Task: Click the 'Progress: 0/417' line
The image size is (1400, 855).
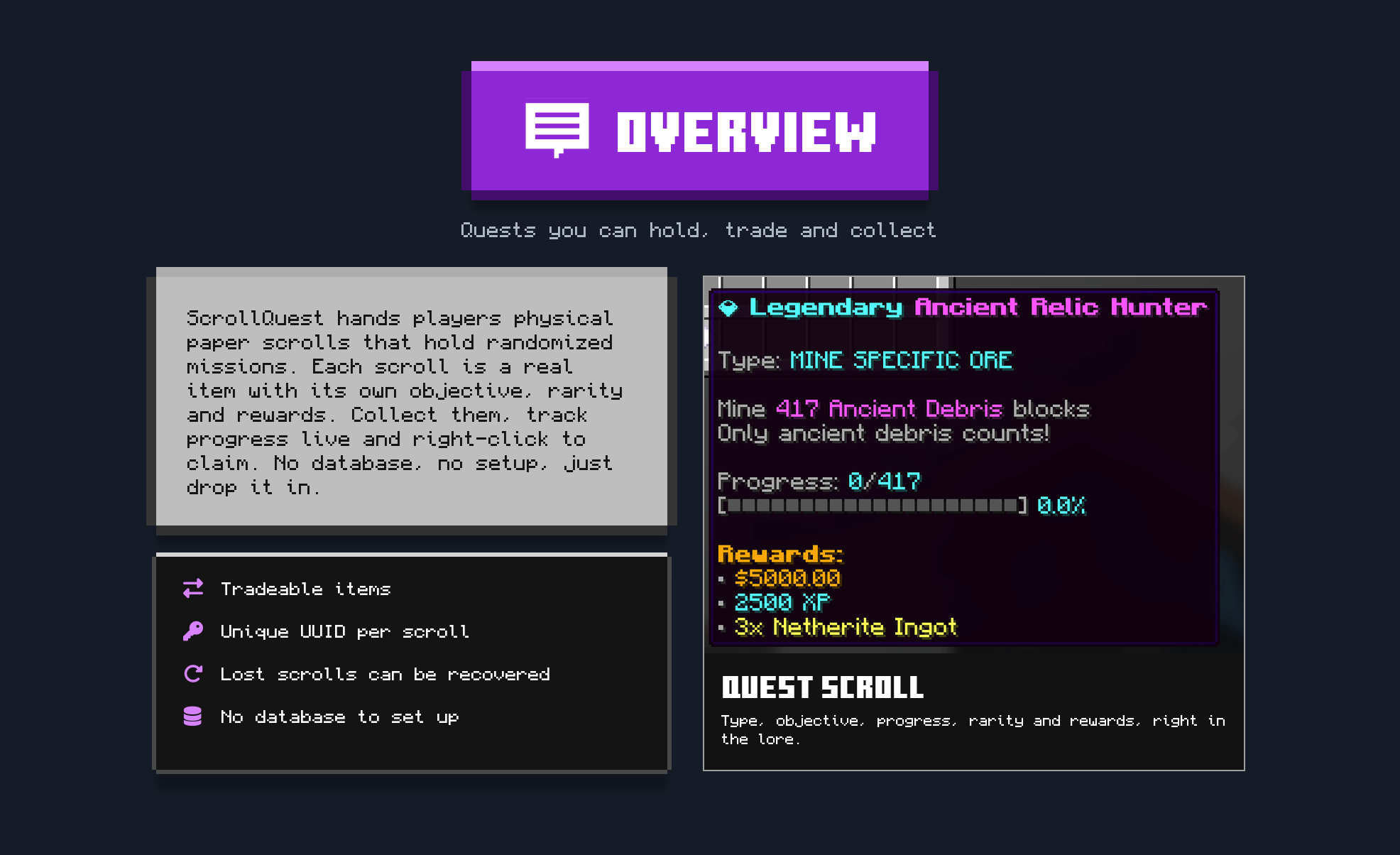Action: click(819, 481)
